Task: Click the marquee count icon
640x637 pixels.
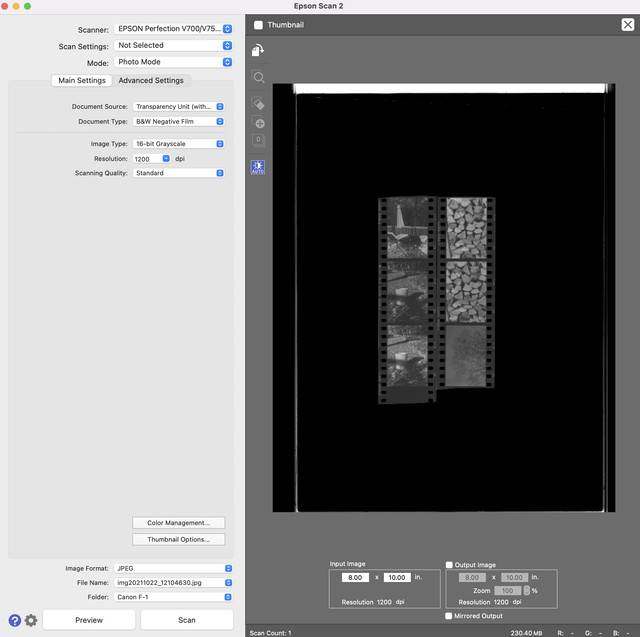Action: pos(259,141)
